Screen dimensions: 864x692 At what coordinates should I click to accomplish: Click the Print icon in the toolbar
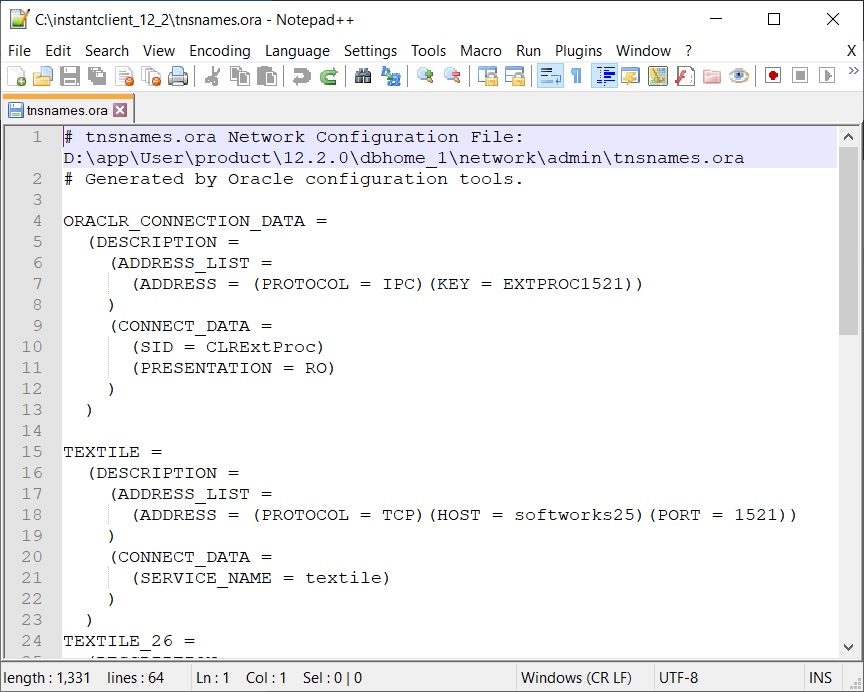point(178,76)
